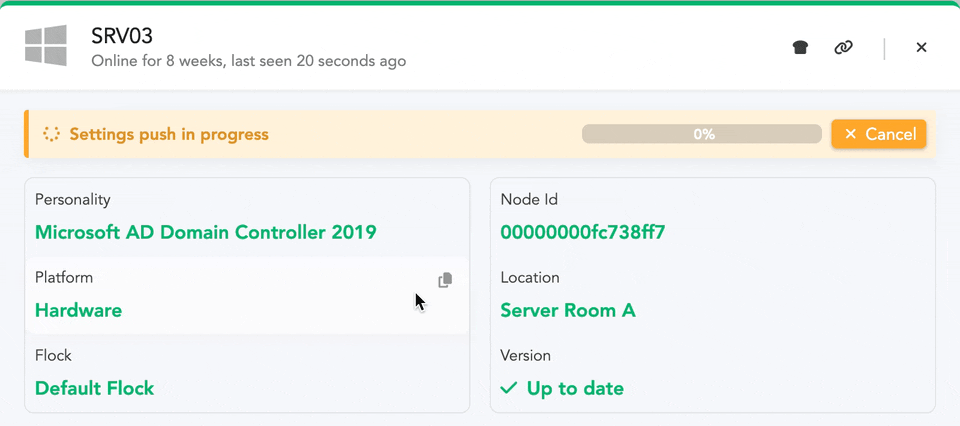The image size is (960, 426).
Task: Click the Location field label
Action: coord(530,278)
